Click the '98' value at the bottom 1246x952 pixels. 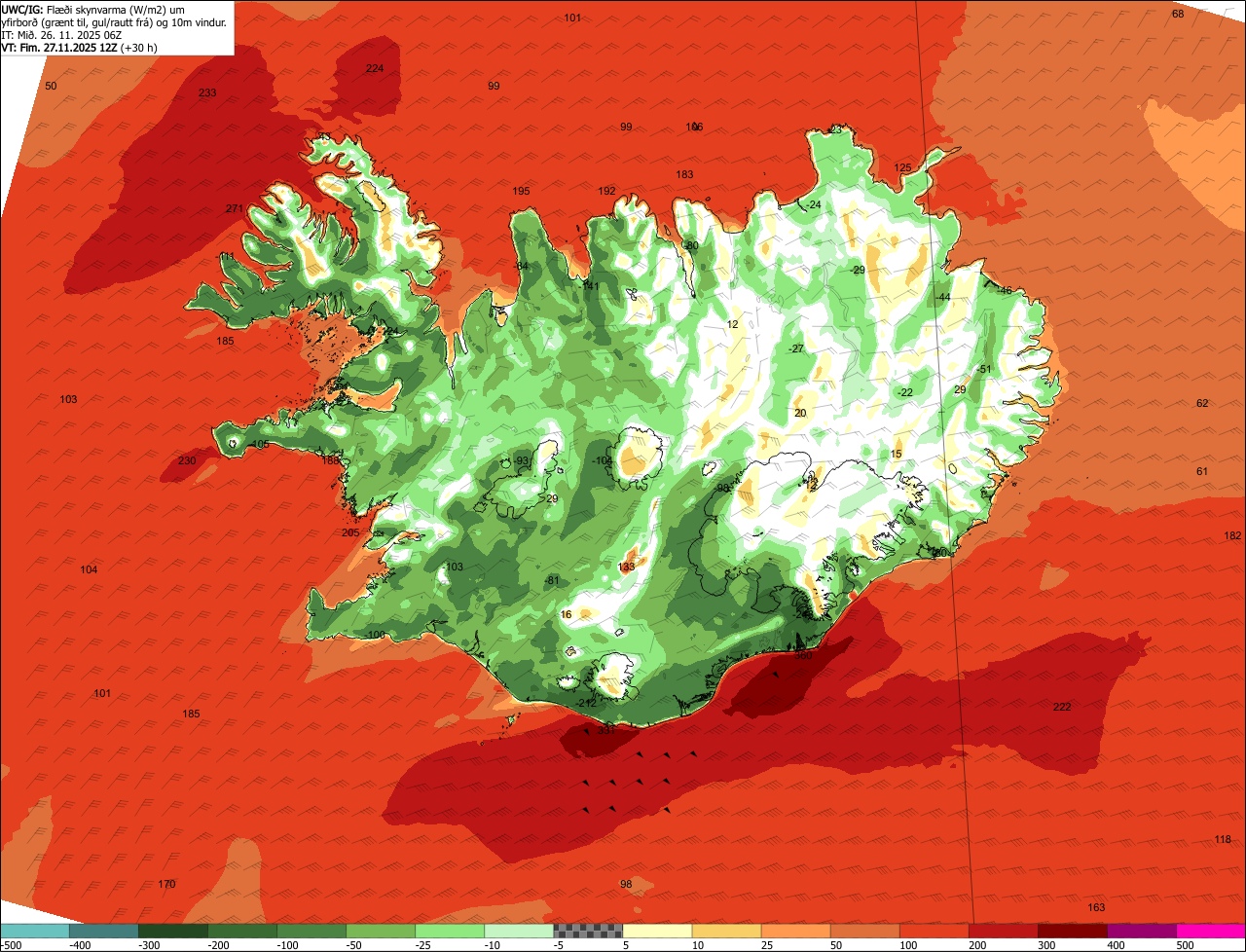click(x=626, y=884)
